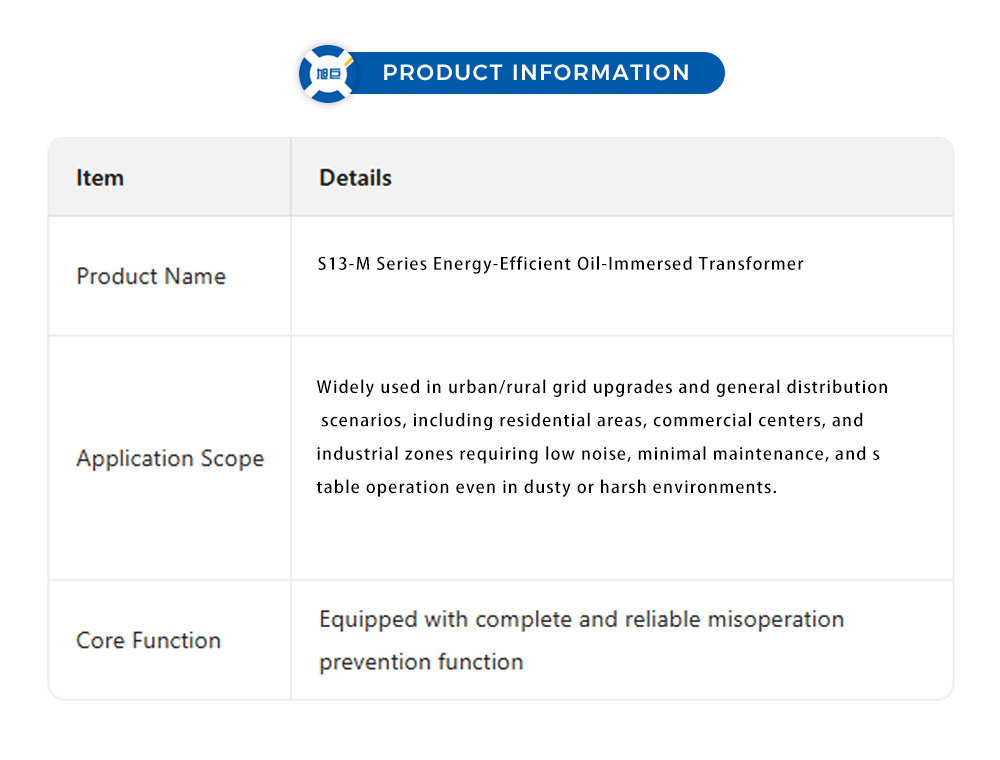Click the Product Name row label
The height and width of the screenshot is (760, 1000).
pyautogui.click(x=151, y=276)
